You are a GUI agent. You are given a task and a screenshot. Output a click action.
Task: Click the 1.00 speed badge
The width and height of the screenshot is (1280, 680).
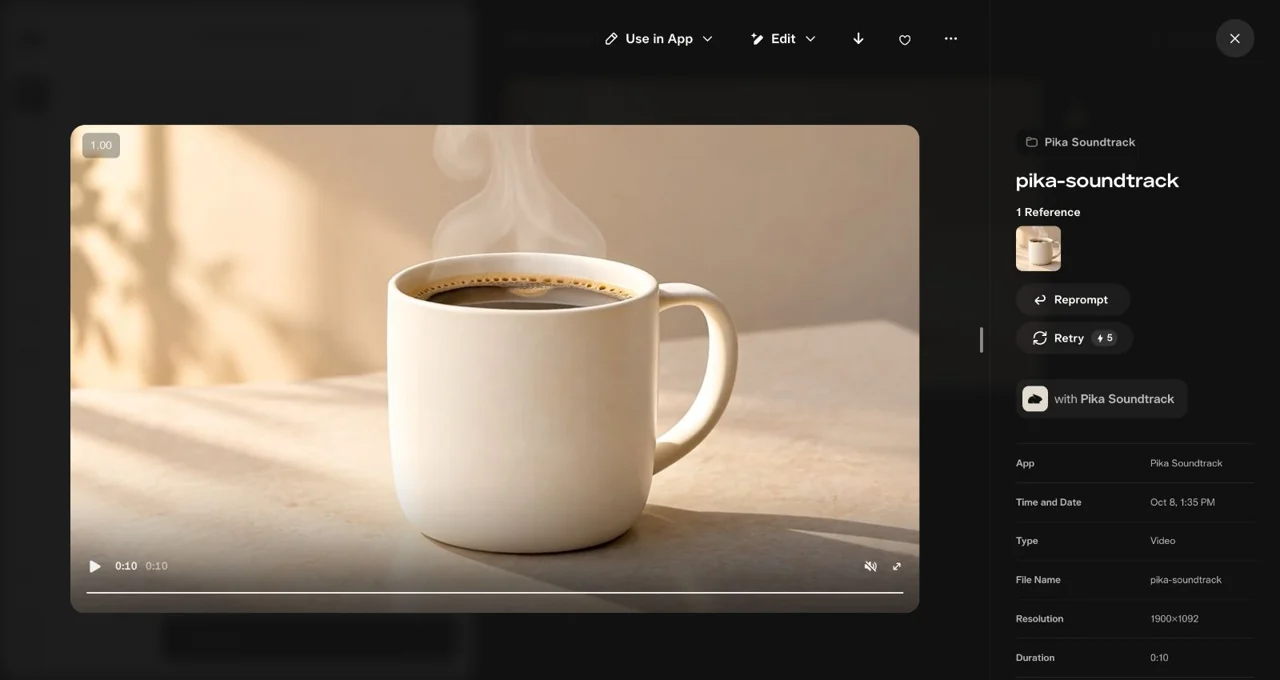coord(101,145)
